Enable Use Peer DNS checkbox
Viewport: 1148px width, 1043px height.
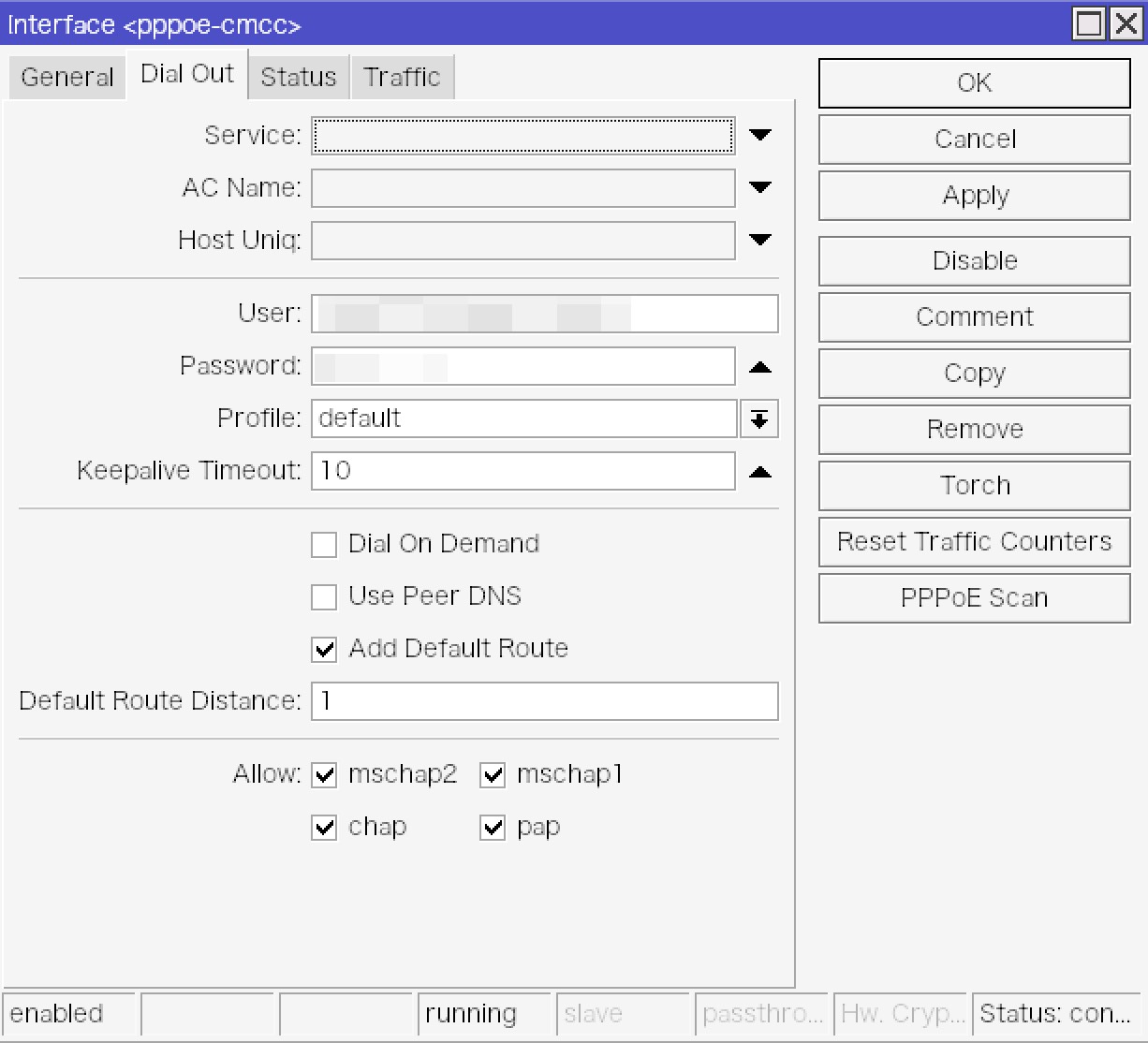(324, 597)
